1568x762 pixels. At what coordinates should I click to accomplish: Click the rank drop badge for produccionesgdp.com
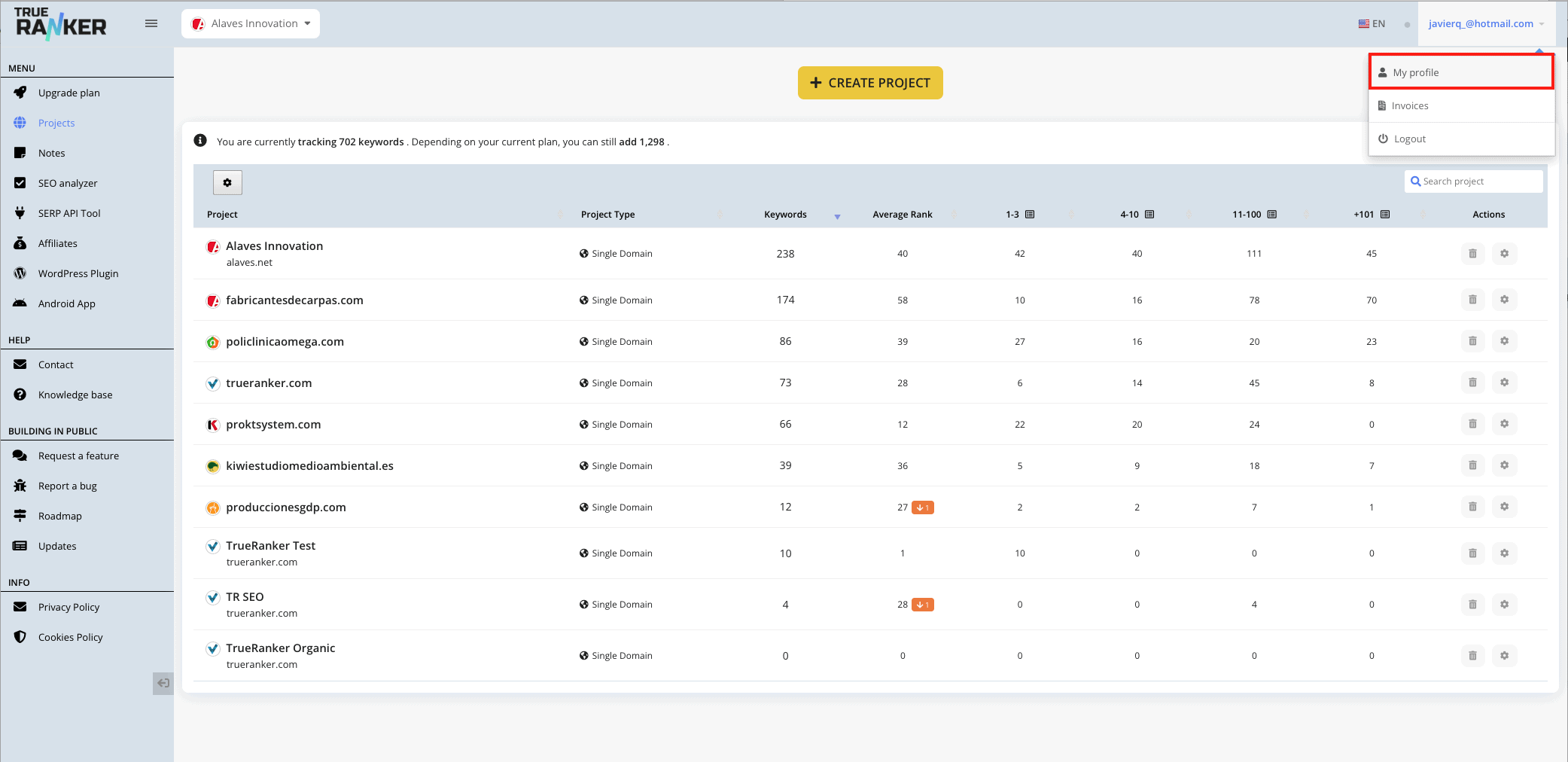click(x=923, y=507)
